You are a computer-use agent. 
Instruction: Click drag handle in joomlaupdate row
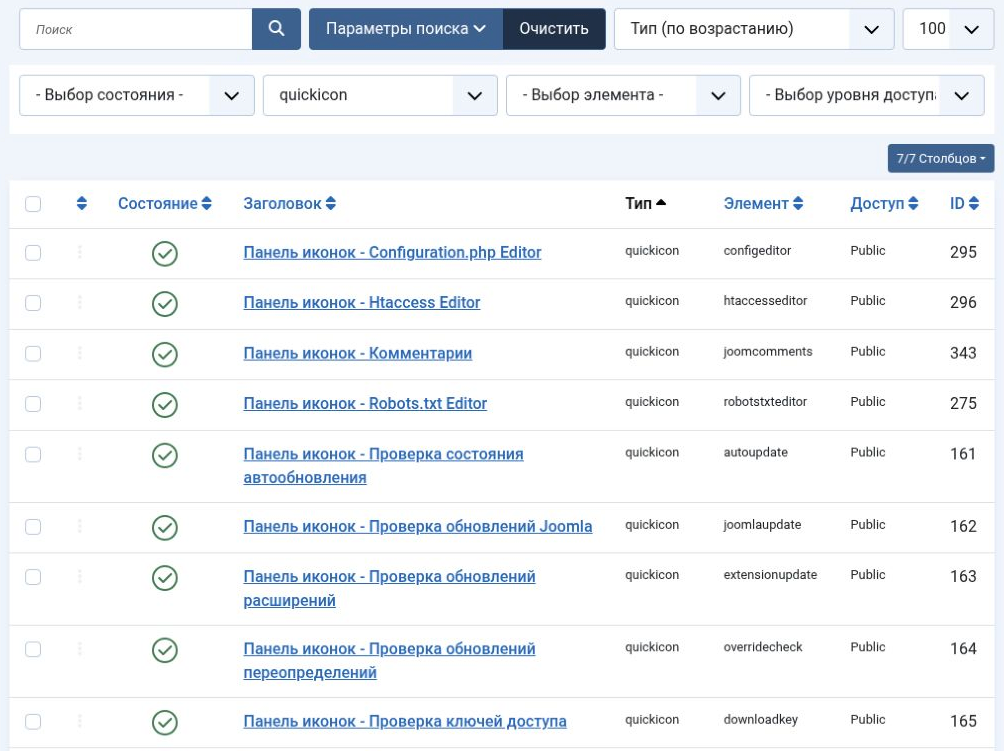80,526
